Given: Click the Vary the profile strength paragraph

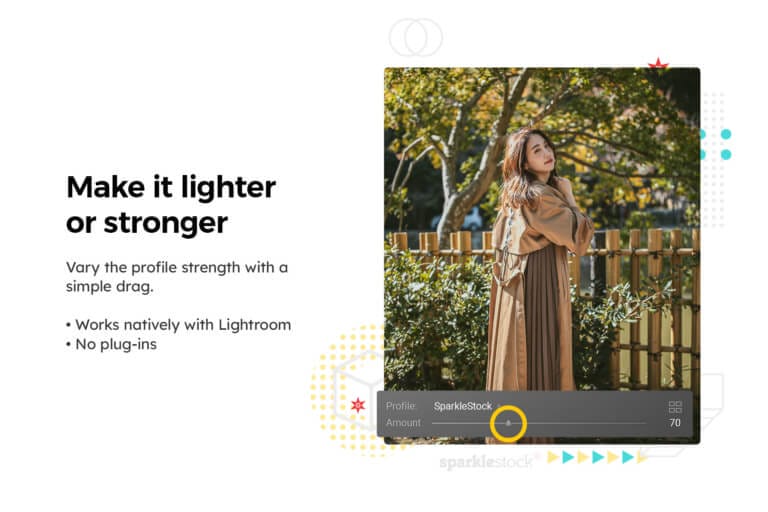Looking at the screenshot, I should pyautogui.click(x=177, y=277).
